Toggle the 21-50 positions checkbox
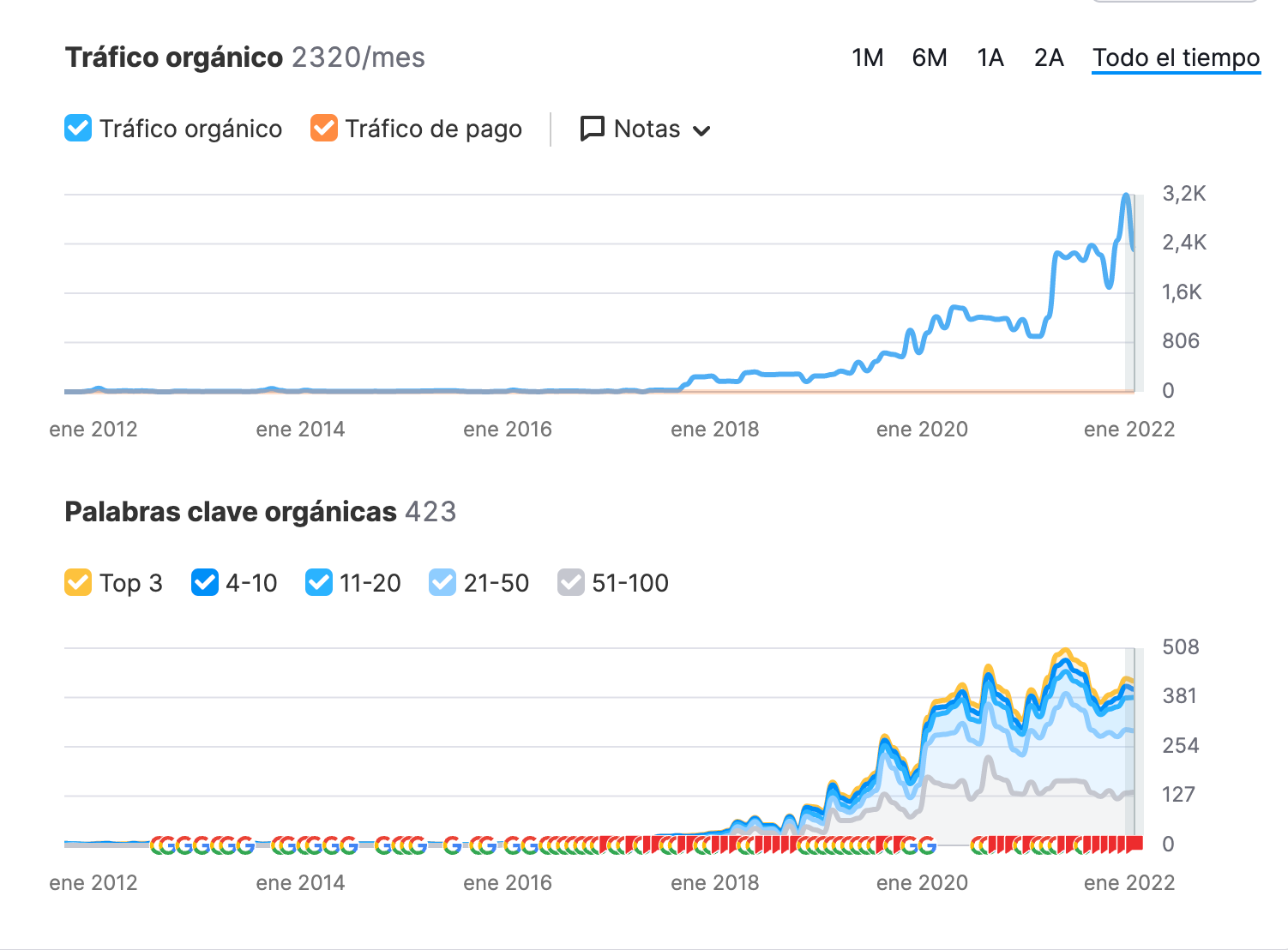This screenshot has width=1288, height=950. click(442, 583)
